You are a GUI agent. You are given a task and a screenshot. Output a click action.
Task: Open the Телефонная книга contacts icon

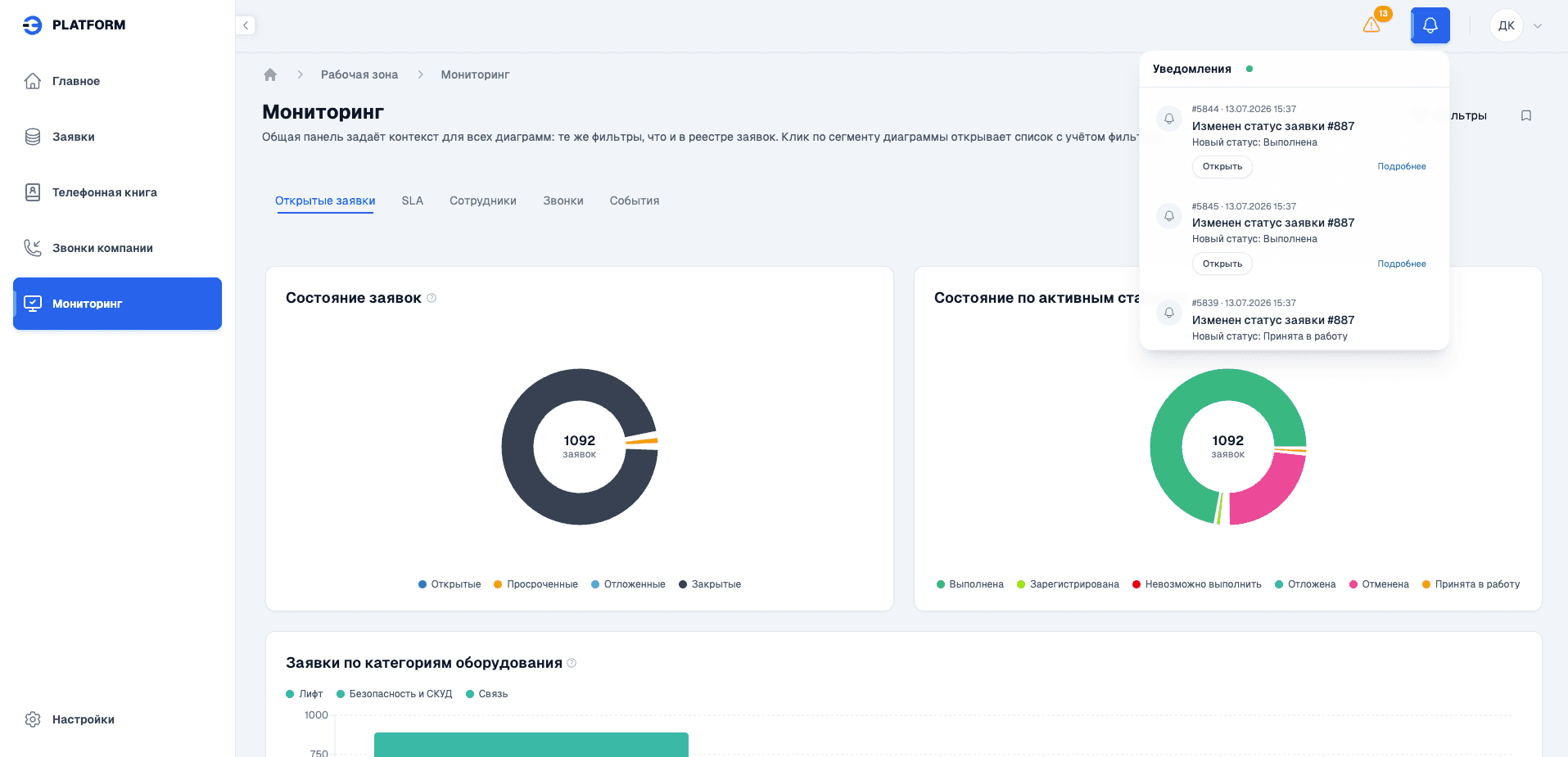click(x=33, y=192)
